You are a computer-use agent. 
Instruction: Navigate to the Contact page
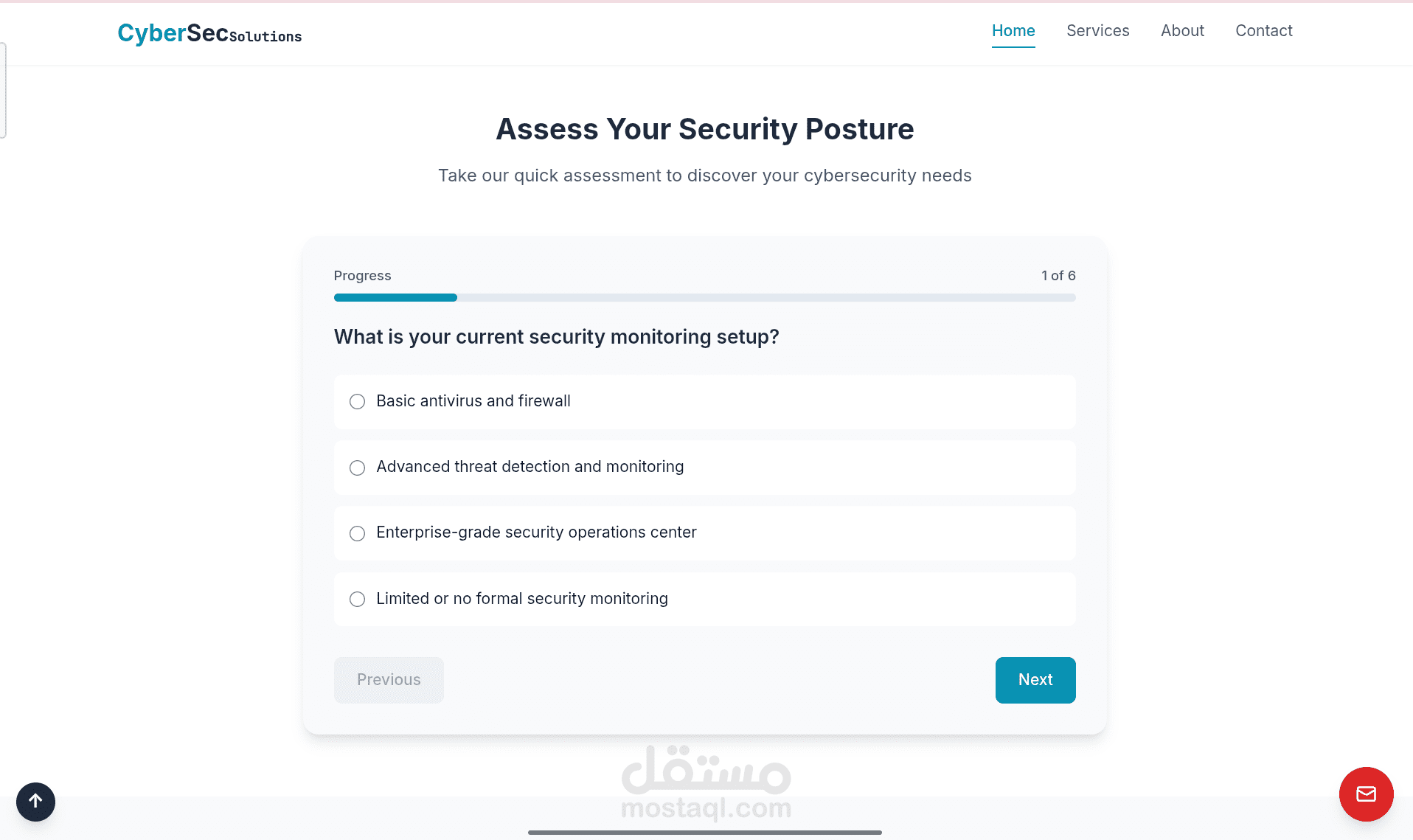[1264, 31]
